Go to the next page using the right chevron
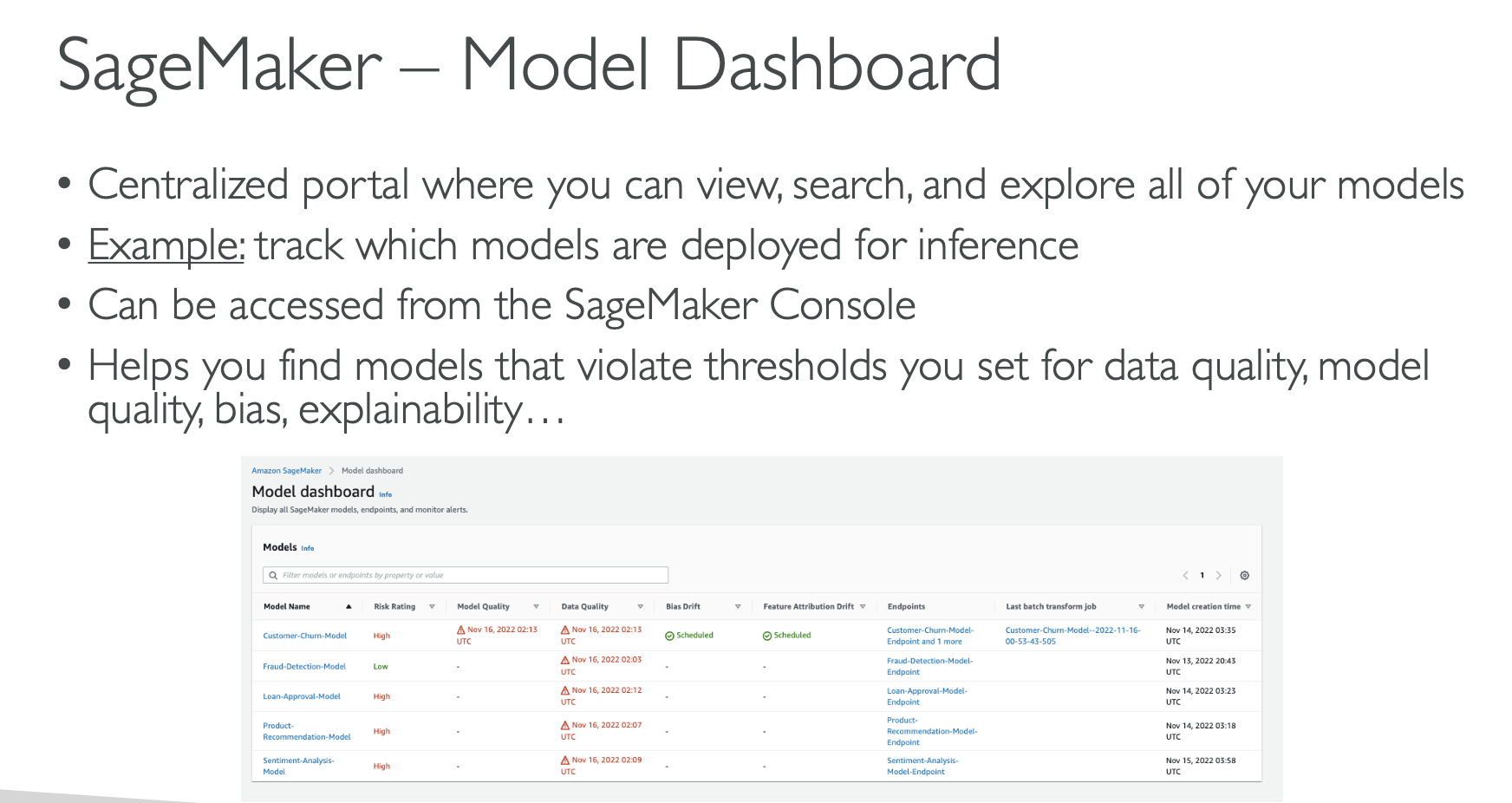 tap(1218, 575)
